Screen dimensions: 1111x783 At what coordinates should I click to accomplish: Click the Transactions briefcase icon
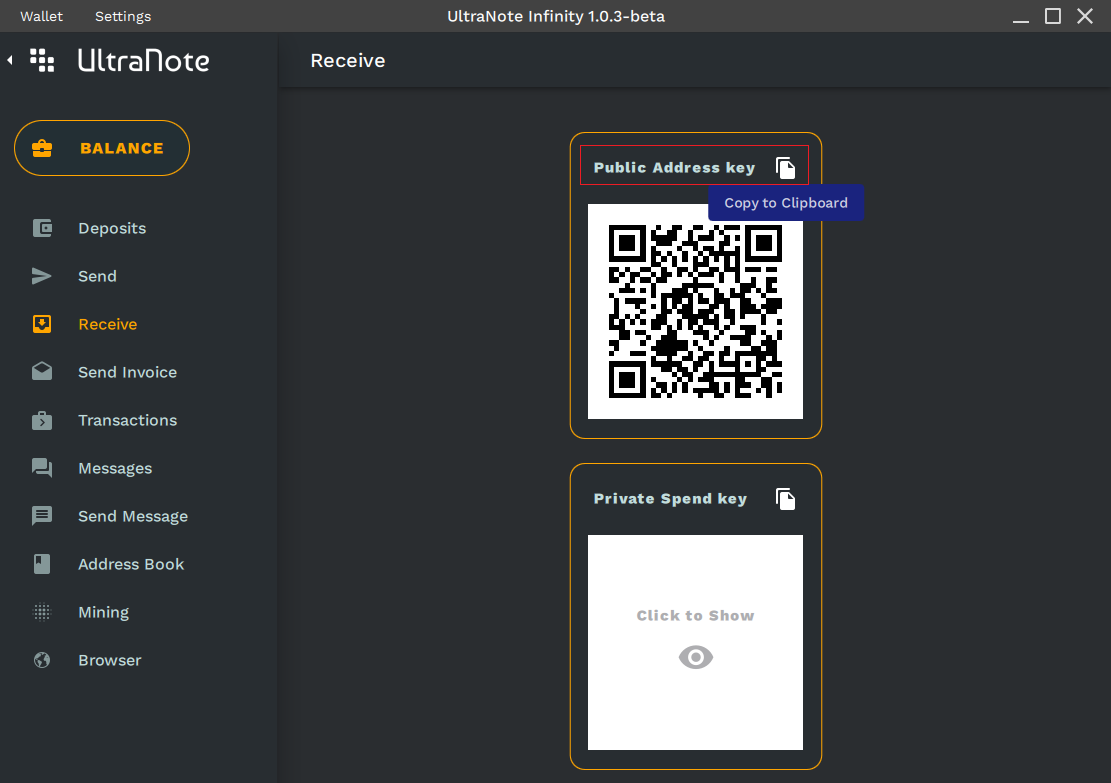pos(42,420)
